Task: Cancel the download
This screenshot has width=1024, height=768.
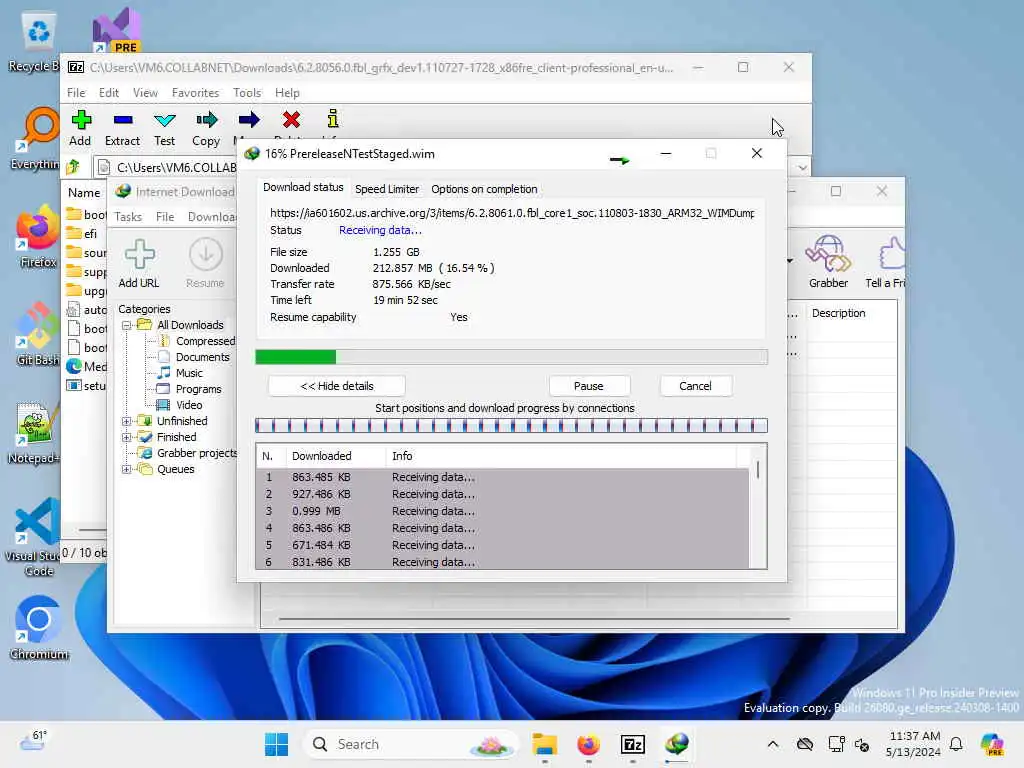Action: 695,386
